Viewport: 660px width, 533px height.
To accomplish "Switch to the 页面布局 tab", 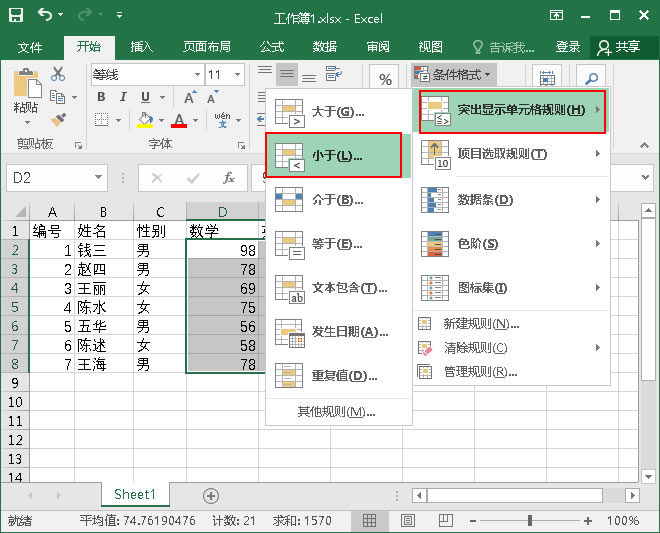I will (x=207, y=47).
